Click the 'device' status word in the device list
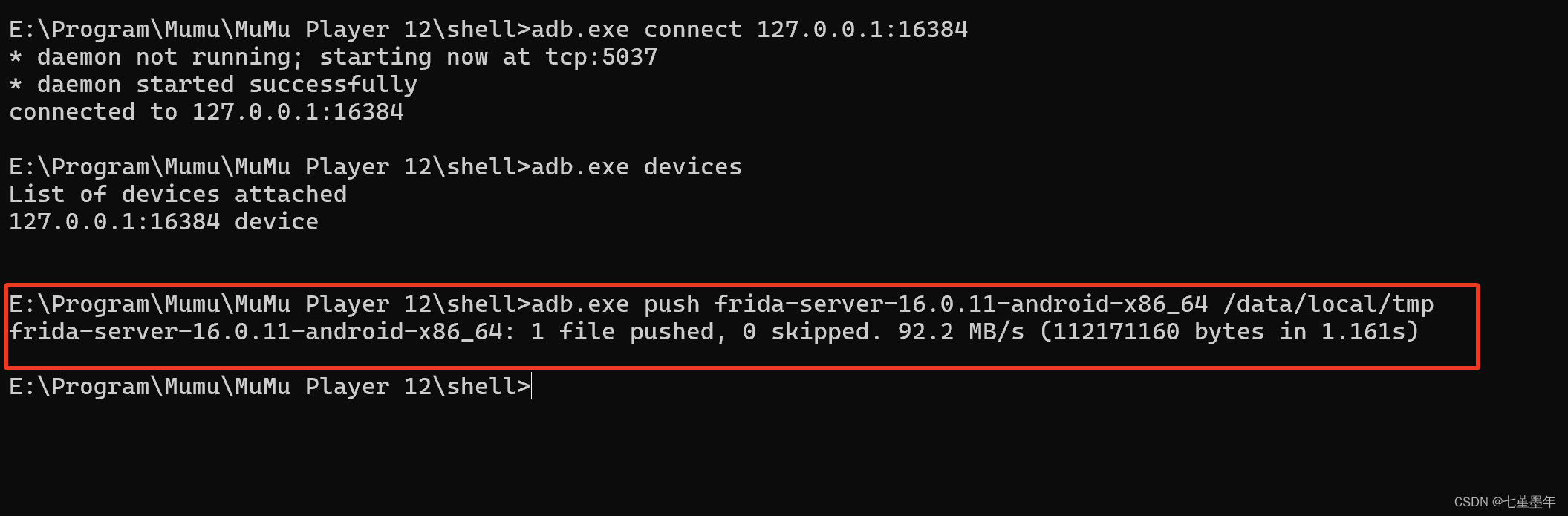 (276, 222)
